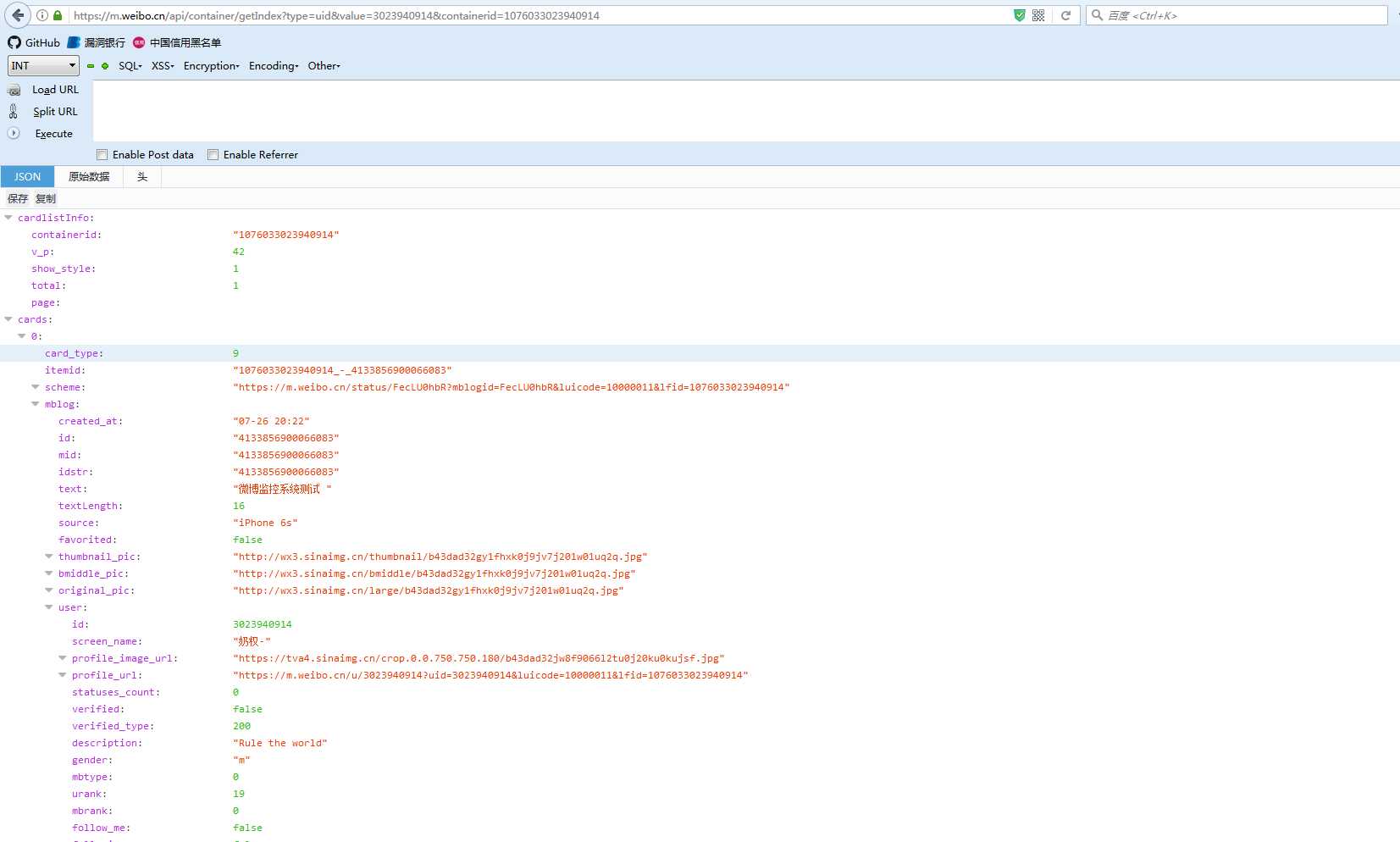The image size is (1400, 842).
Task: Collapse the cards node
Action: click(x=8, y=319)
